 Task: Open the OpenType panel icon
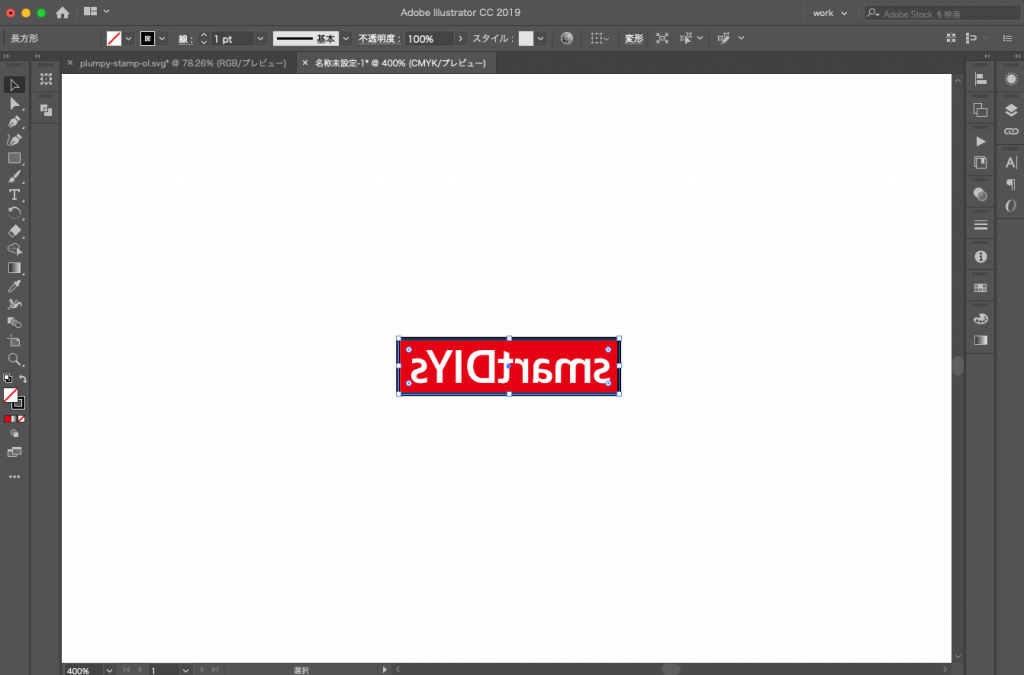point(1011,206)
